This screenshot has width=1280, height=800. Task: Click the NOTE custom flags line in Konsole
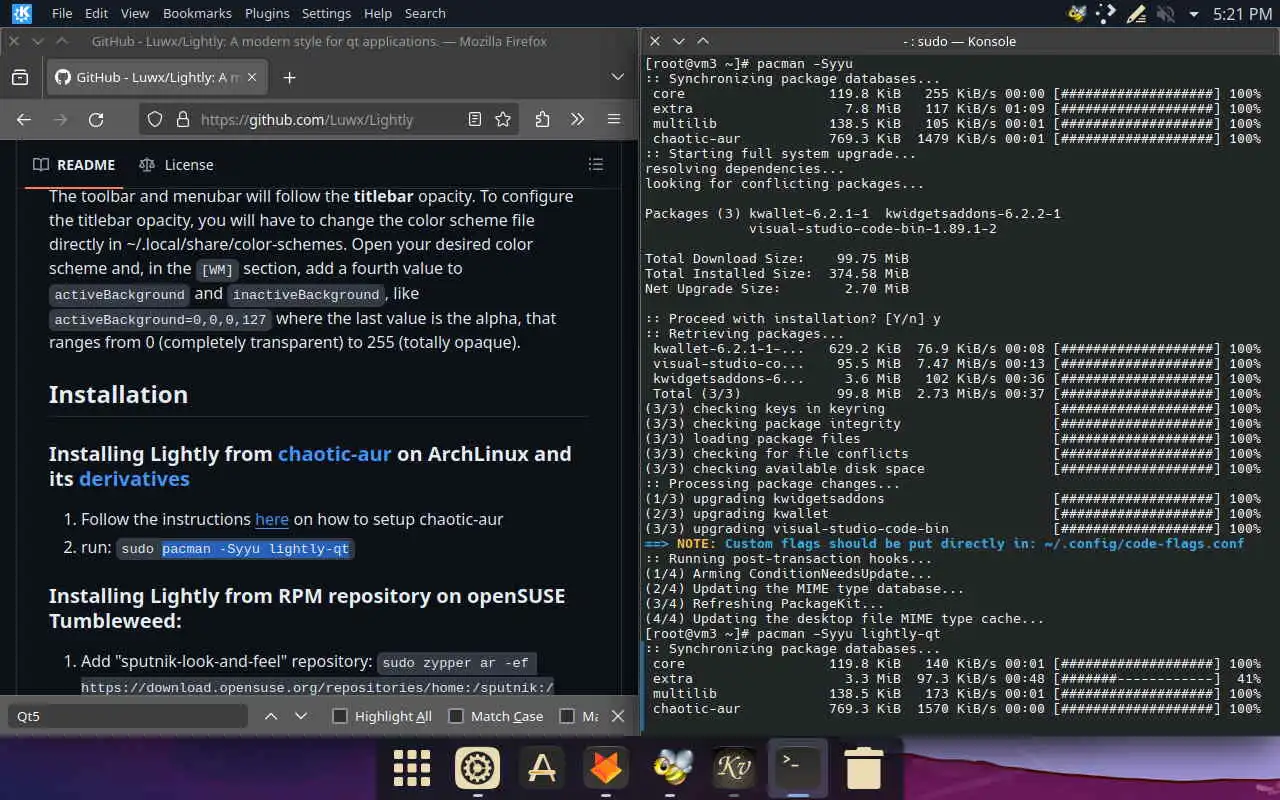click(x=944, y=543)
